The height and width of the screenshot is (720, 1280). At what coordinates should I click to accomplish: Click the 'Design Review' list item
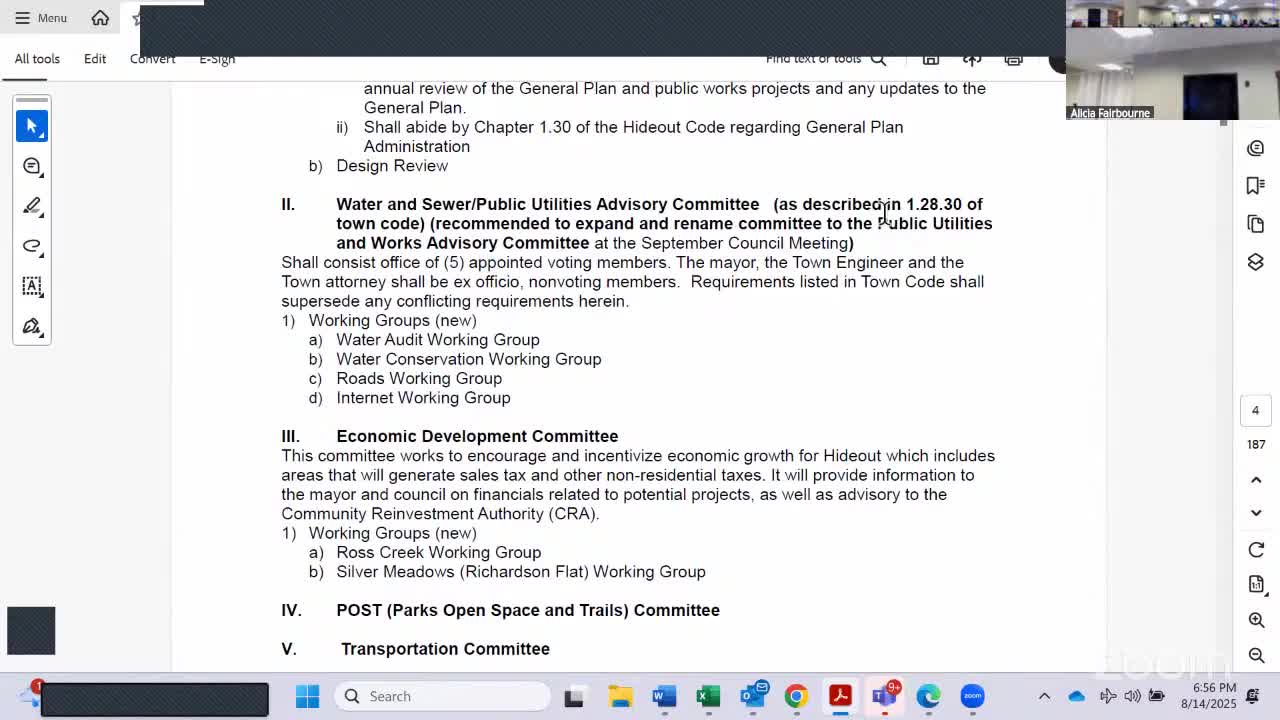click(x=392, y=166)
